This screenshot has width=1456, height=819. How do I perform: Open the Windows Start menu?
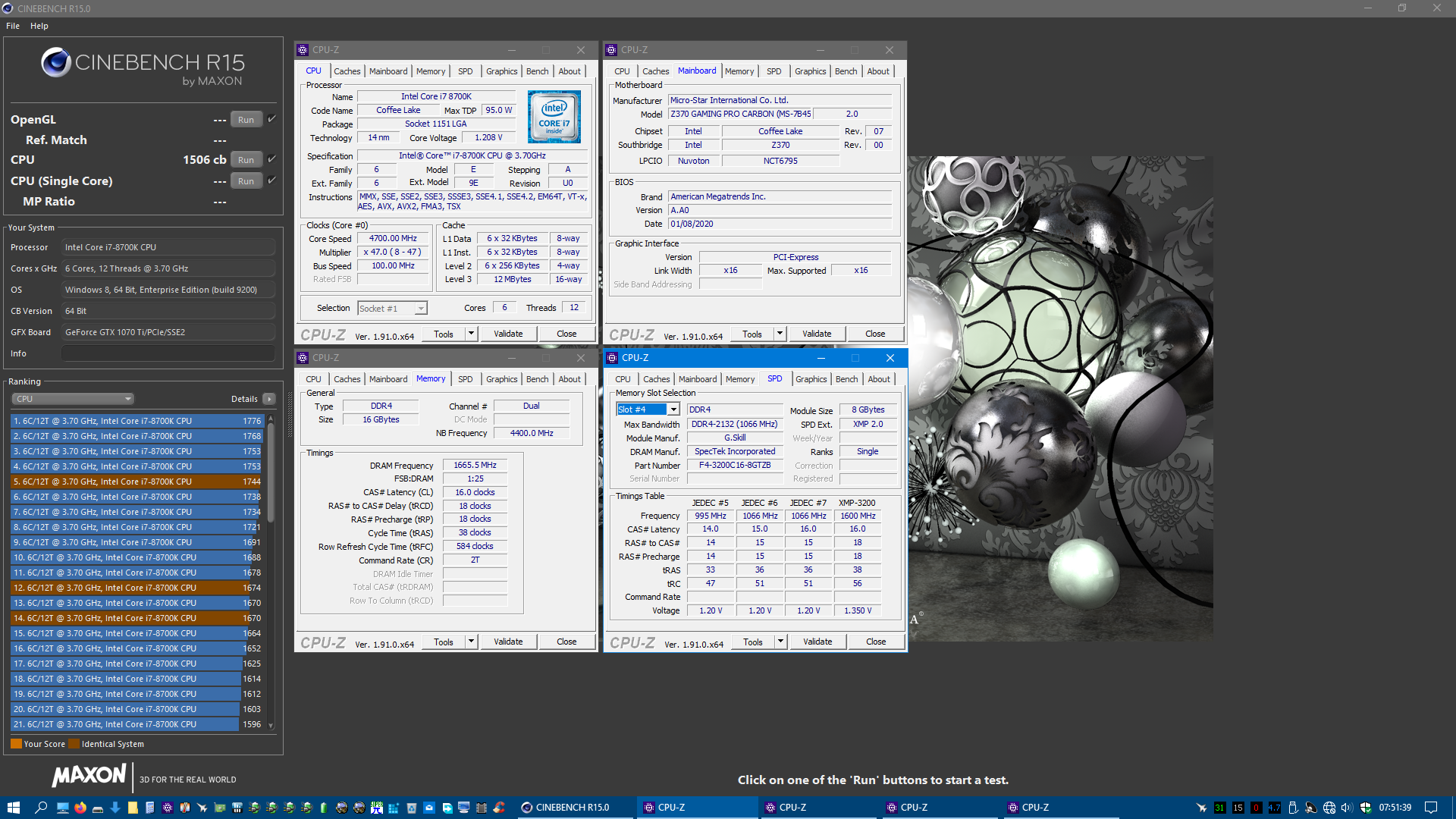click(13, 808)
